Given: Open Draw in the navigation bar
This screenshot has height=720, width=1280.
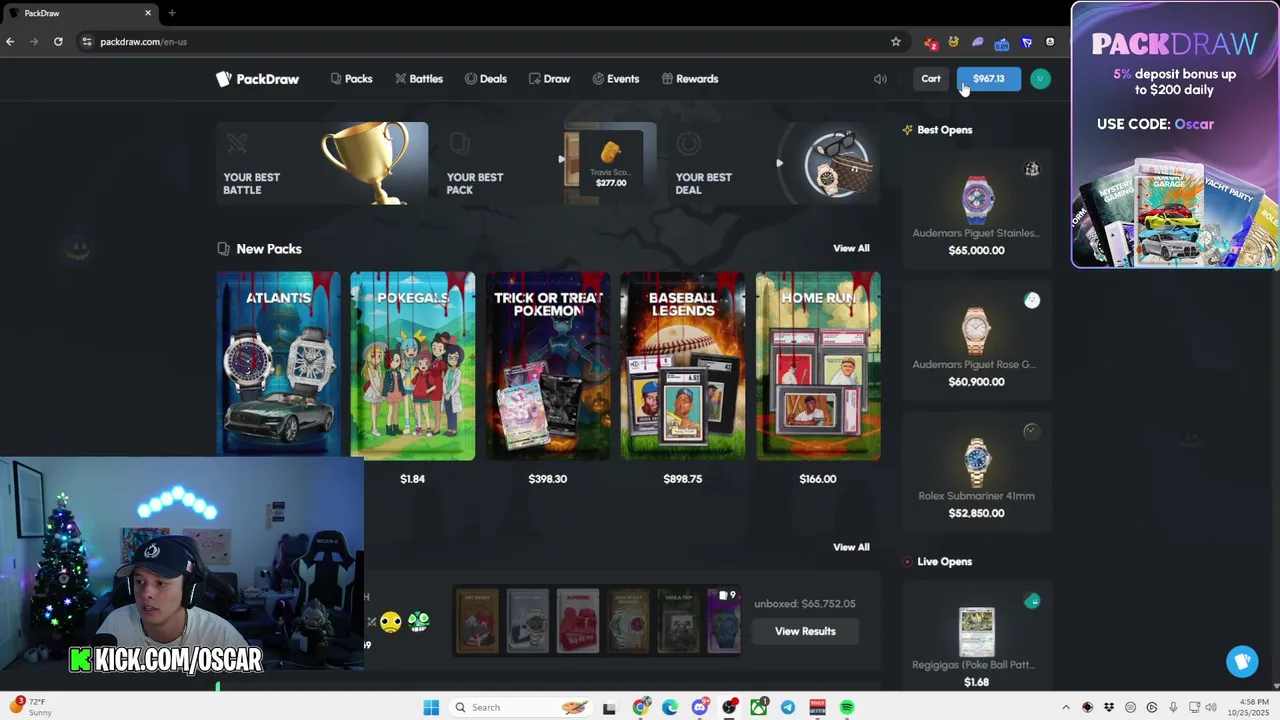Looking at the screenshot, I should (x=549, y=79).
